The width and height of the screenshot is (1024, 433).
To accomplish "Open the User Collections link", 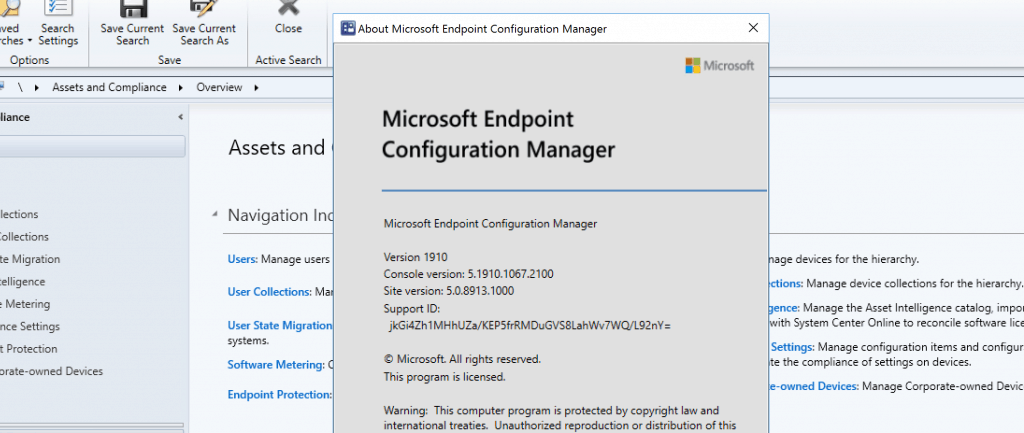I will pyautogui.click(x=269, y=292).
